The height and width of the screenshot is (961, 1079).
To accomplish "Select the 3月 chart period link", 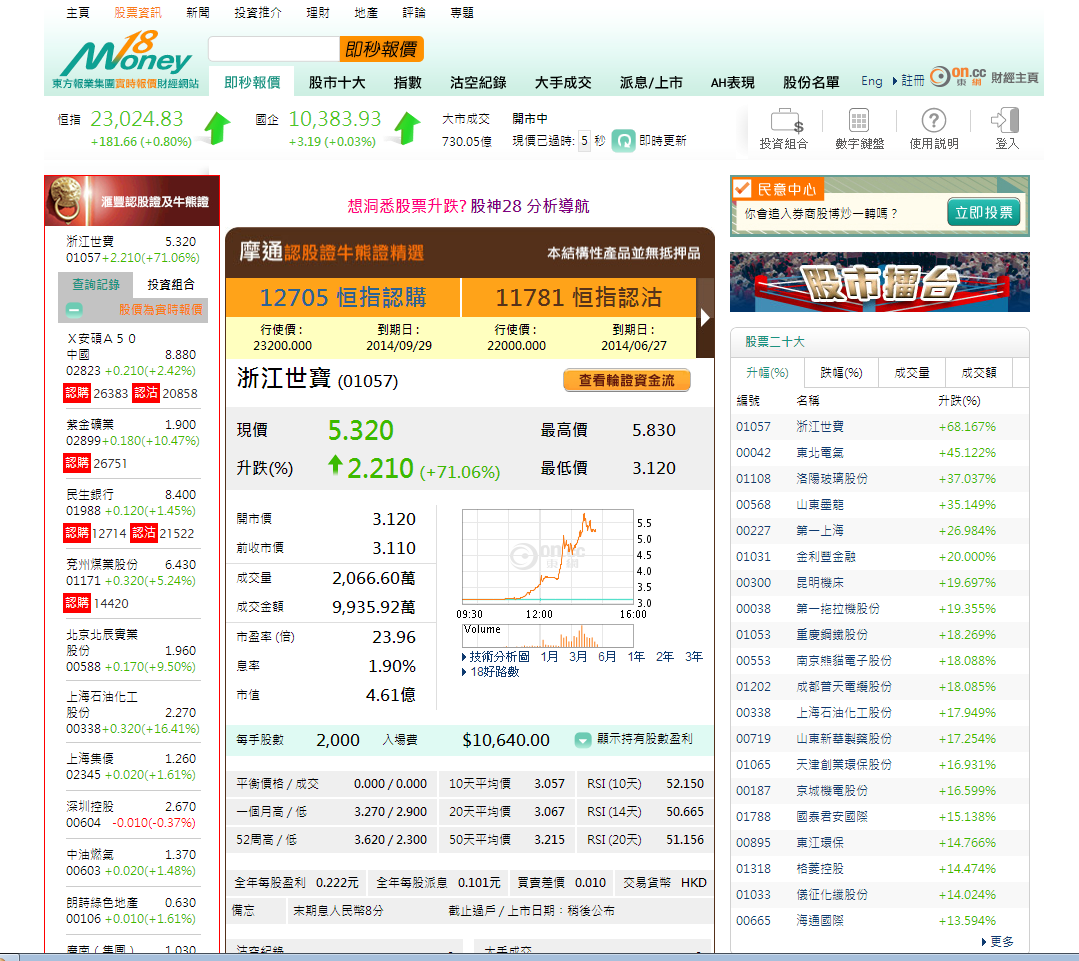I will 578,657.
